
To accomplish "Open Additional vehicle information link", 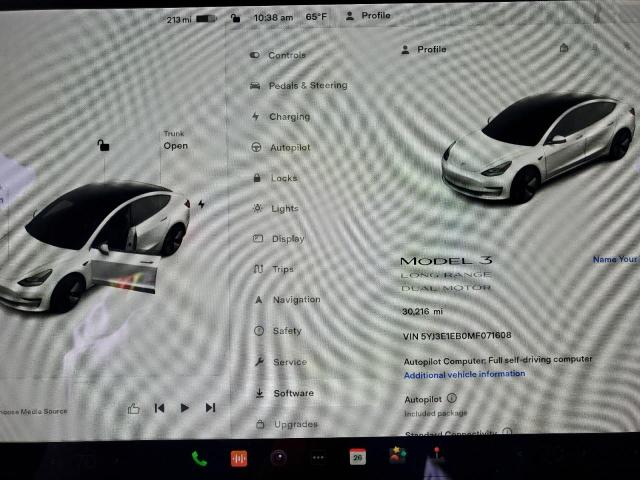I will point(464,374).
